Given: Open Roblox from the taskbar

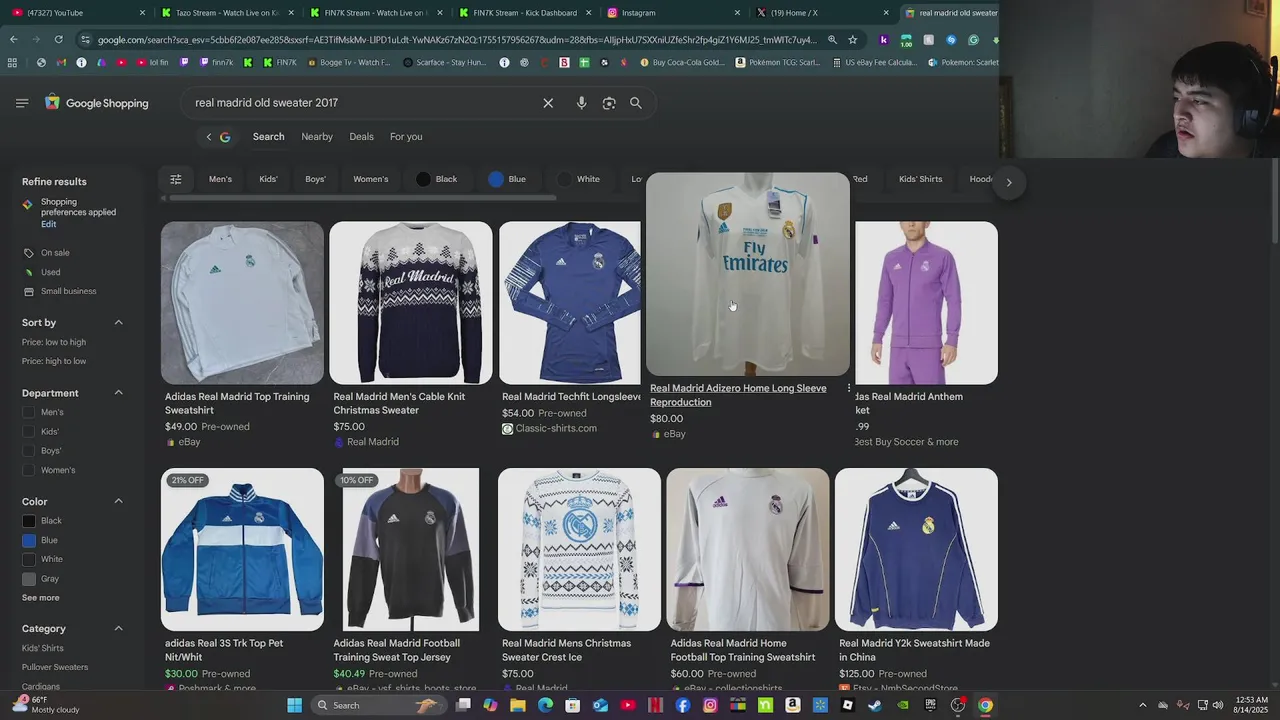Looking at the screenshot, I should tap(848, 705).
